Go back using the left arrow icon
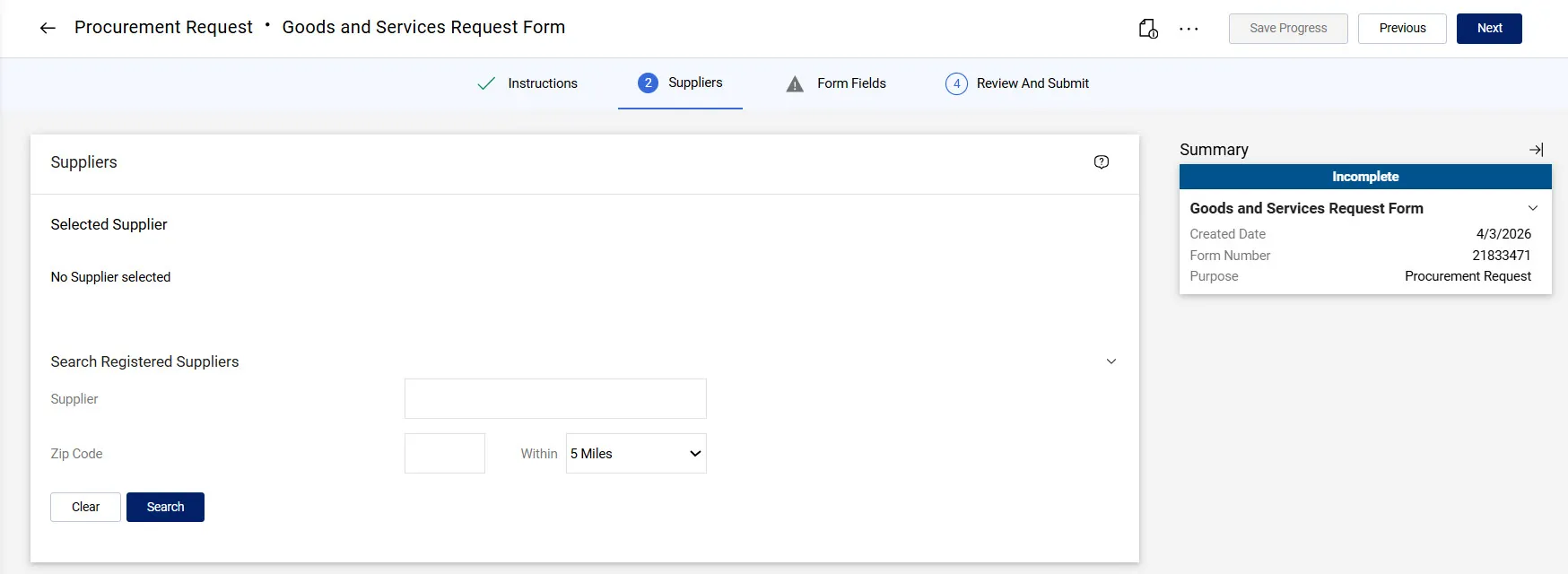 tap(48, 29)
